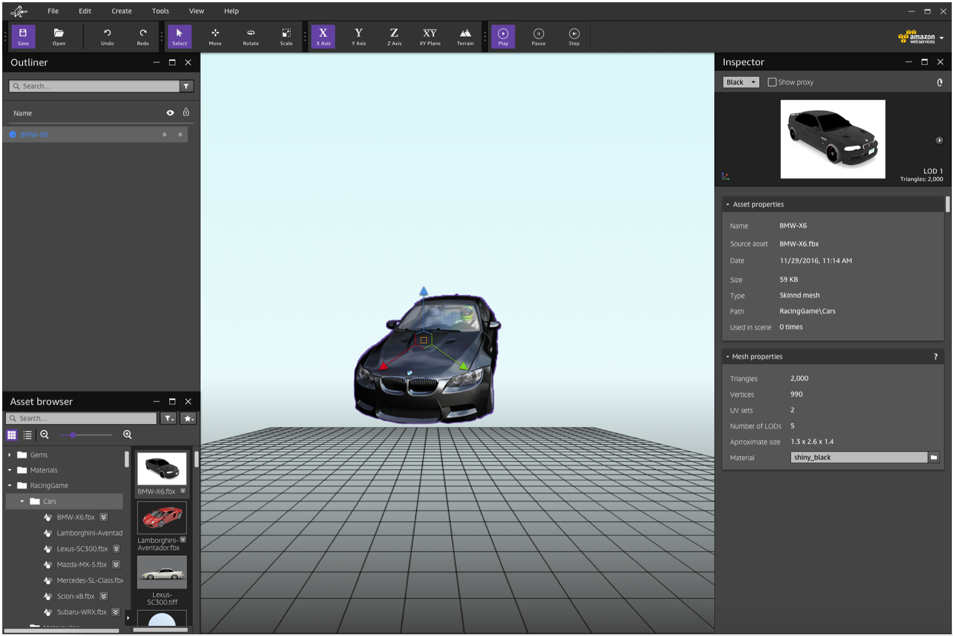Open actions for Scion-xB.fbx tree entry
The image size is (953, 636).
tap(103, 596)
